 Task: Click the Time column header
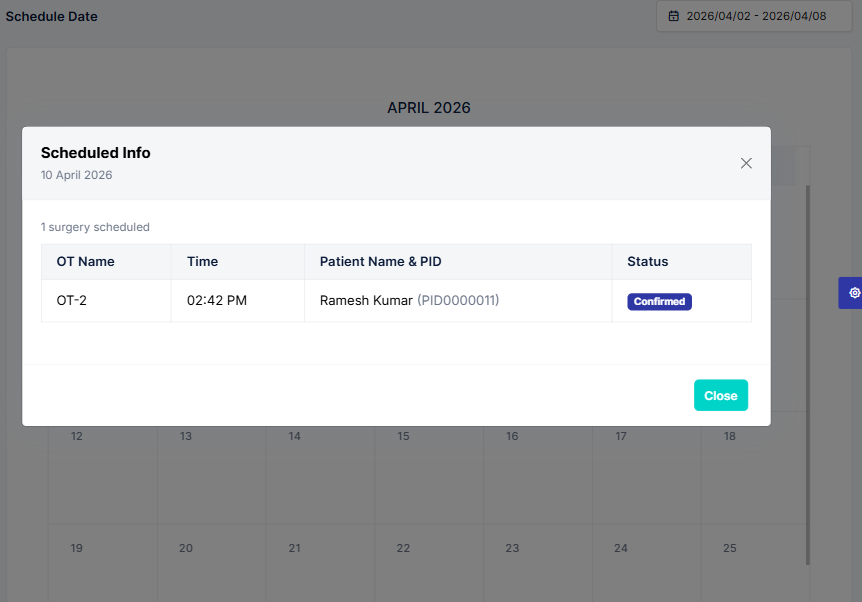click(x=202, y=261)
